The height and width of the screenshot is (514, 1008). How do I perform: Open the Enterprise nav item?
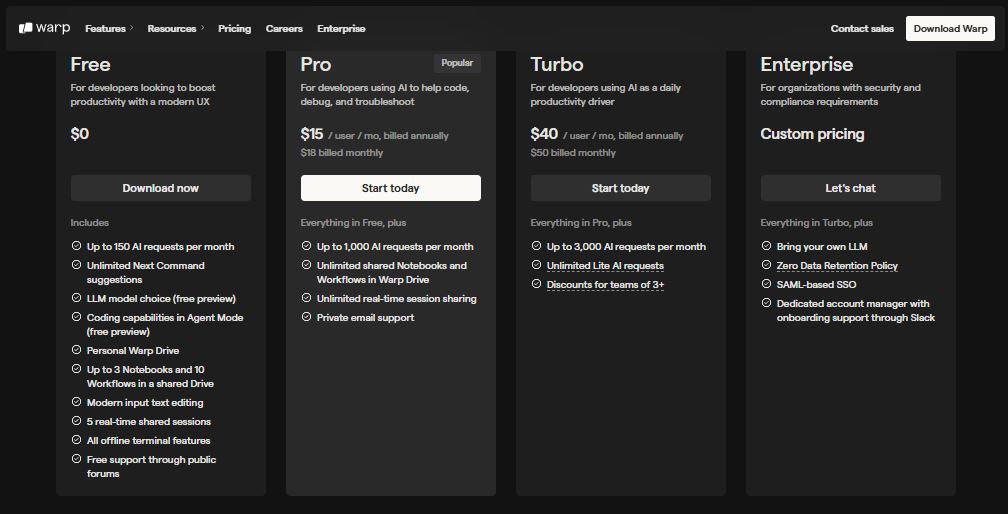click(341, 28)
